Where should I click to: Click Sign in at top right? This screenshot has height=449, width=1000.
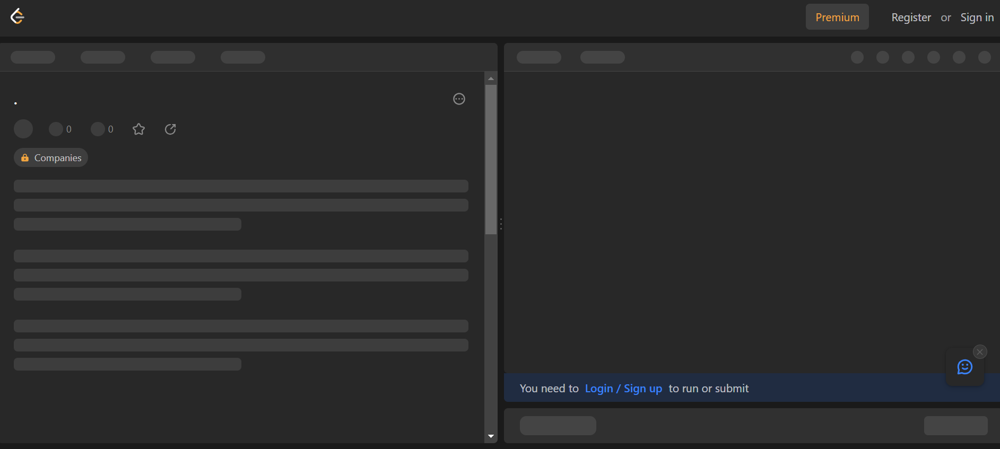click(x=977, y=17)
